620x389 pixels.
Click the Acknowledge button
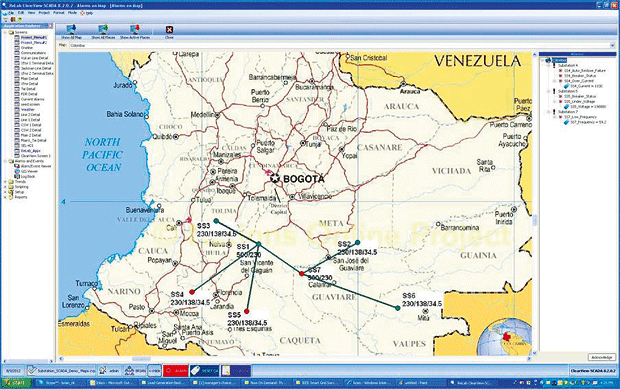601,357
